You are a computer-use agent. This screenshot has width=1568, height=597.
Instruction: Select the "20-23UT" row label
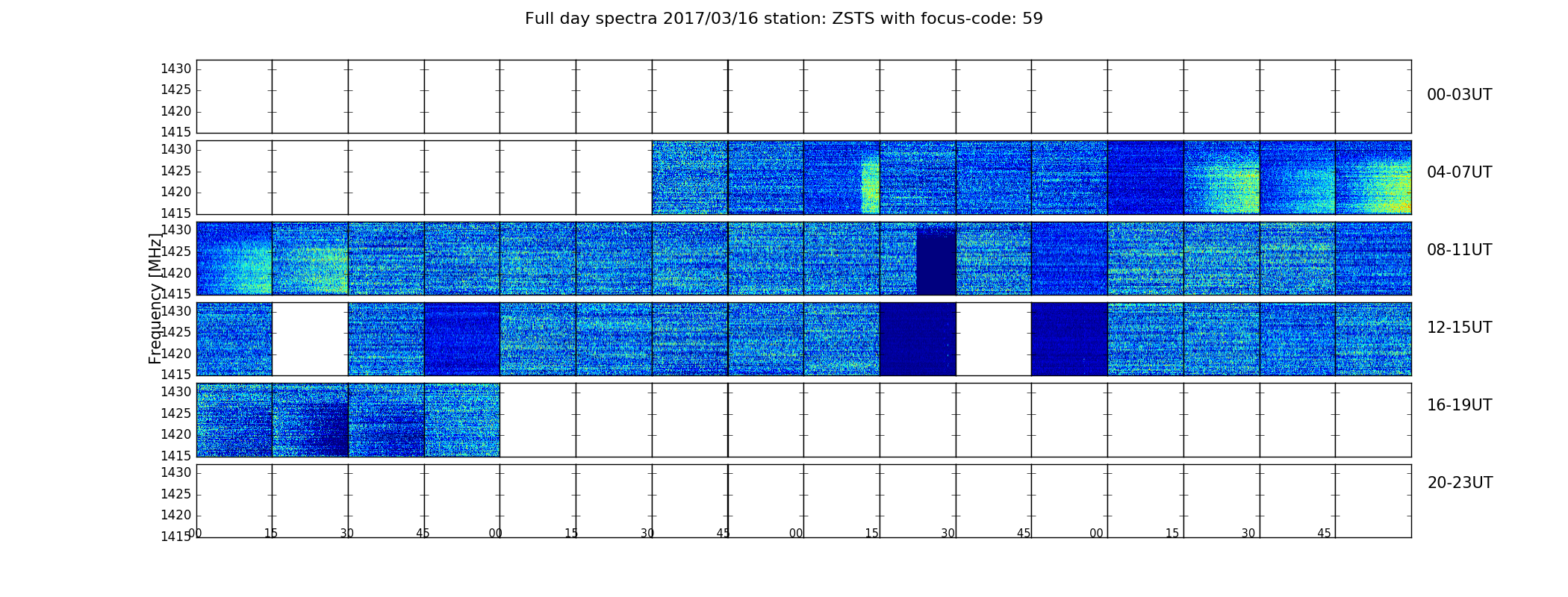1460,483
